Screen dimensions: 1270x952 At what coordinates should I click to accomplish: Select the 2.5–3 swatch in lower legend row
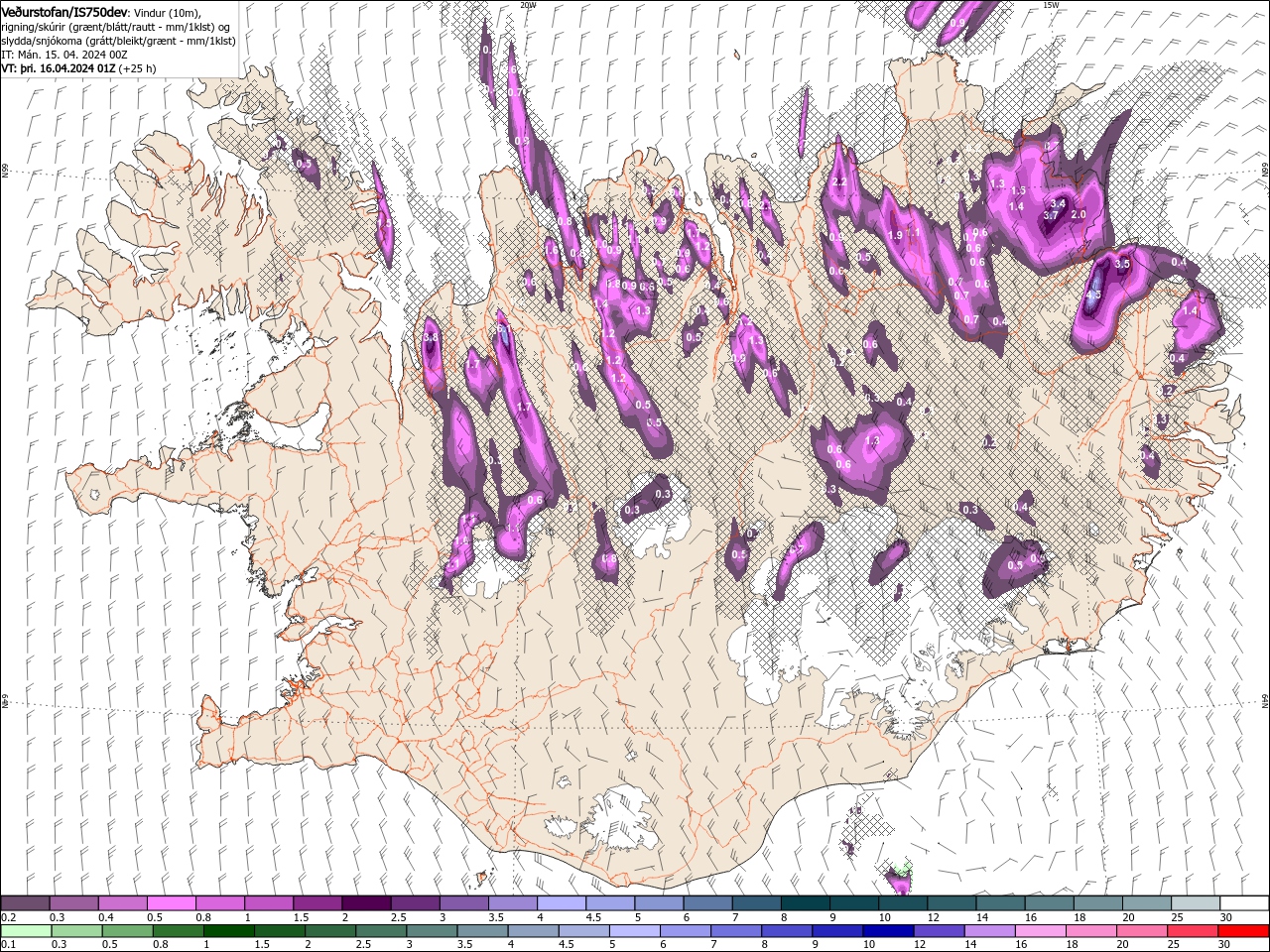pos(380,931)
